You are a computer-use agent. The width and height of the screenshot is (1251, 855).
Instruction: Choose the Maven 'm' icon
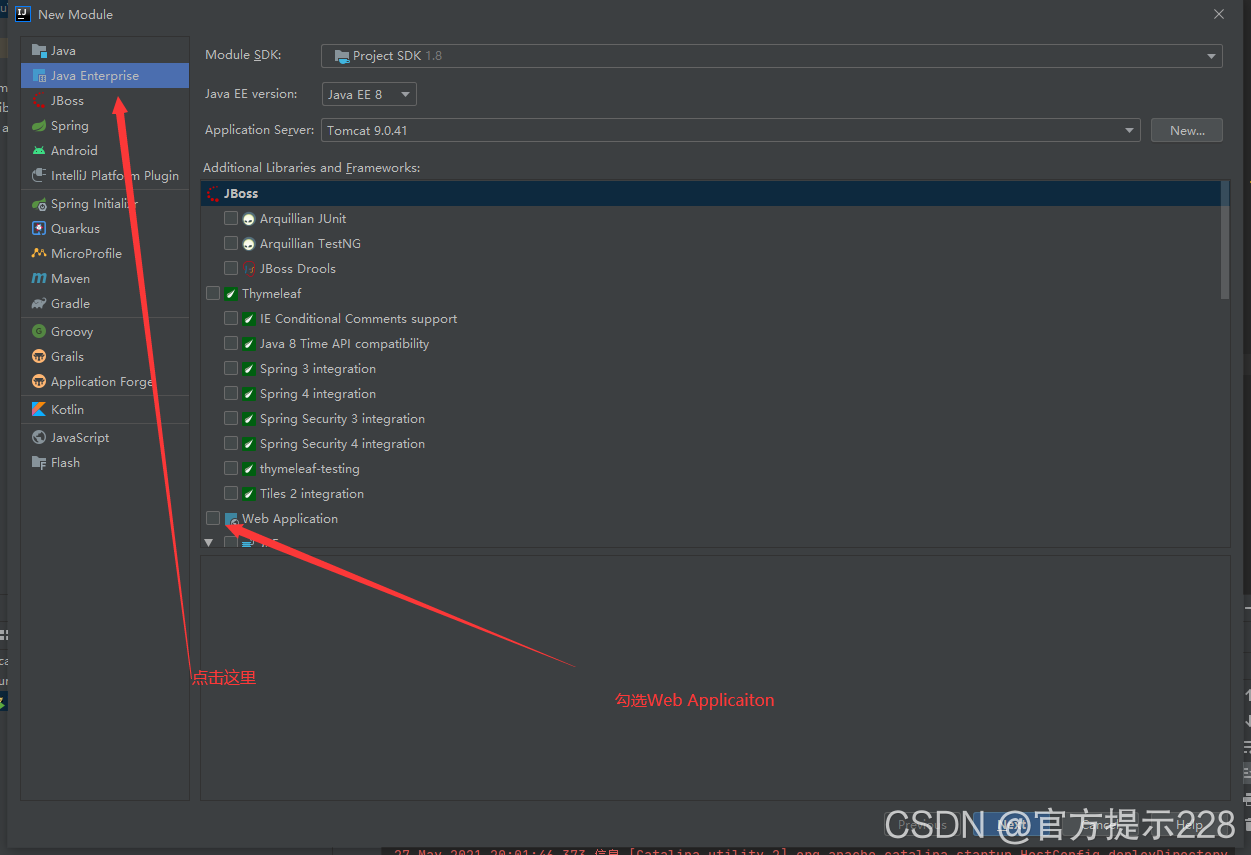(x=39, y=279)
